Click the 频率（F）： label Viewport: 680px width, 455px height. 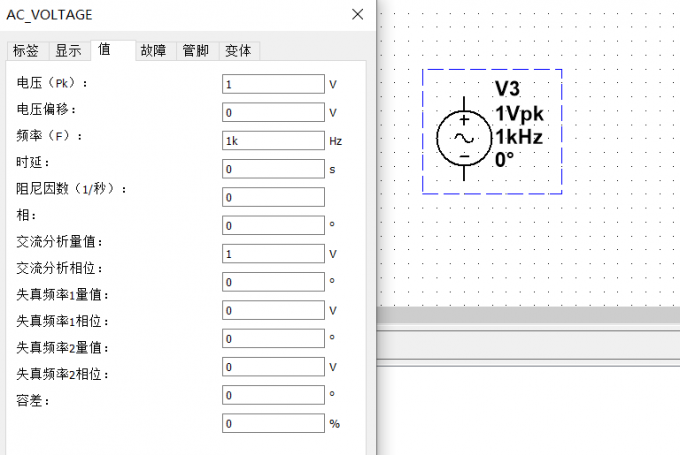49,136
